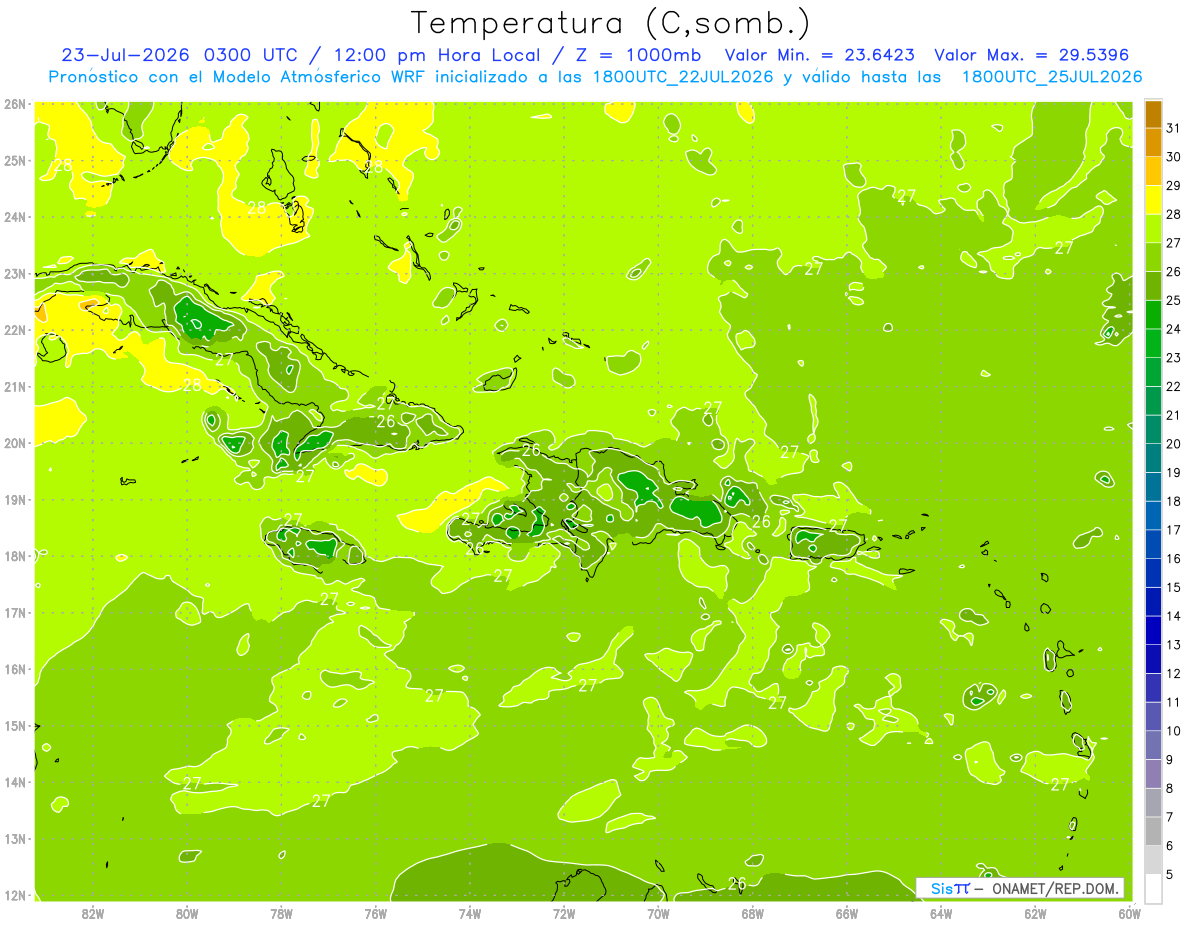
Task: Click the latitude label 22N
Action: pos(14,330)
